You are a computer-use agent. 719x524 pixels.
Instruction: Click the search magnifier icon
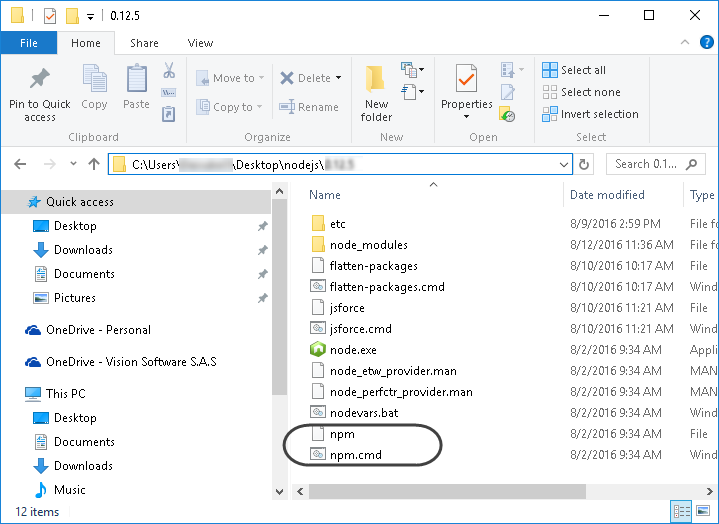click(x=691, y=164)
